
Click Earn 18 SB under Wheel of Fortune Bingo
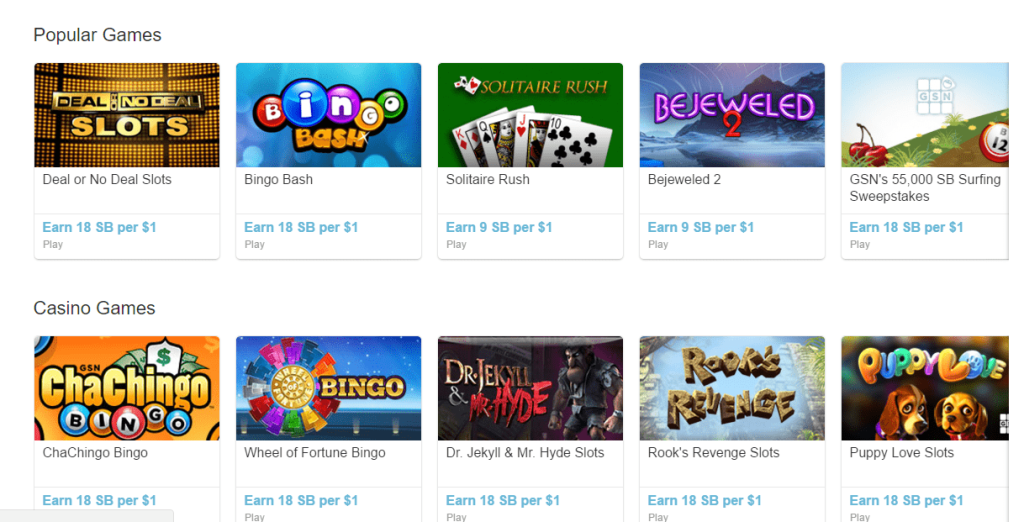coord(301,500)
